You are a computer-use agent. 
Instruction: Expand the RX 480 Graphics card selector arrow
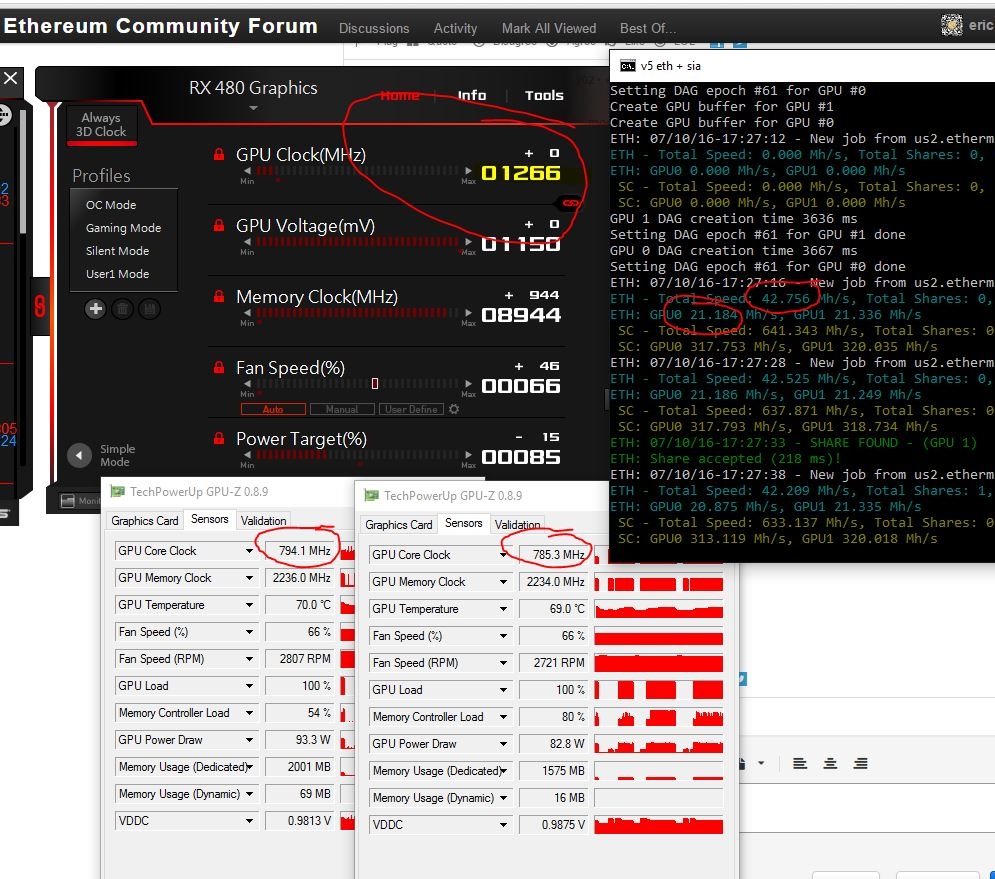coord(253,108)
